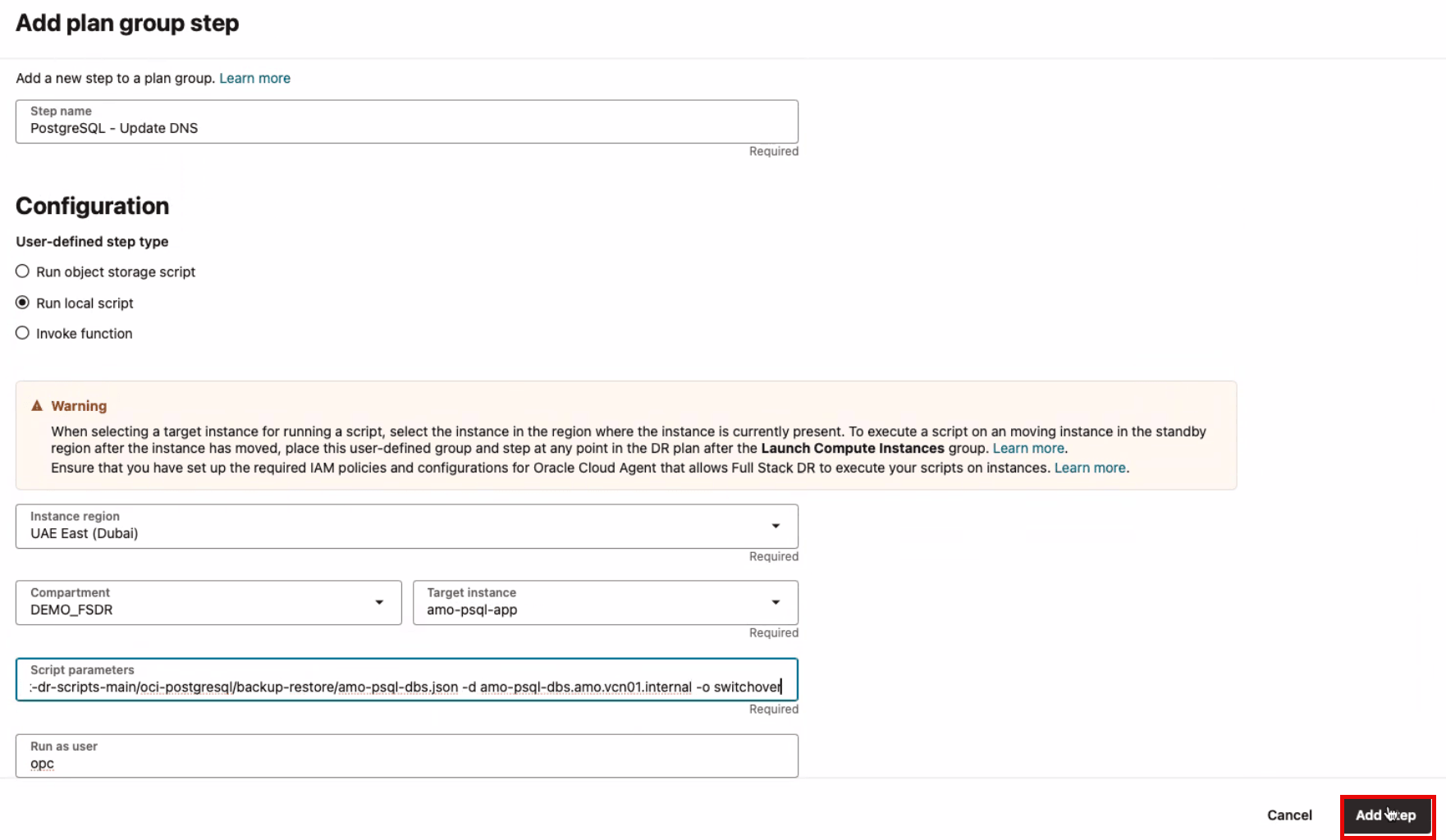
Task: Open Learn more link after Launch Compute Instances
Action: click(1028, 448)
